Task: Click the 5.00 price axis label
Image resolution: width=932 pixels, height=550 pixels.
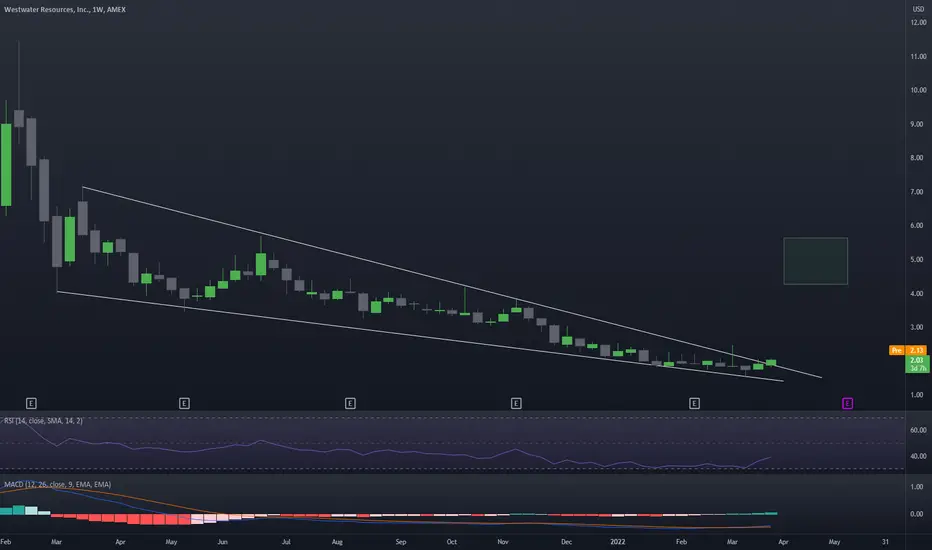Action: point(918,260)
